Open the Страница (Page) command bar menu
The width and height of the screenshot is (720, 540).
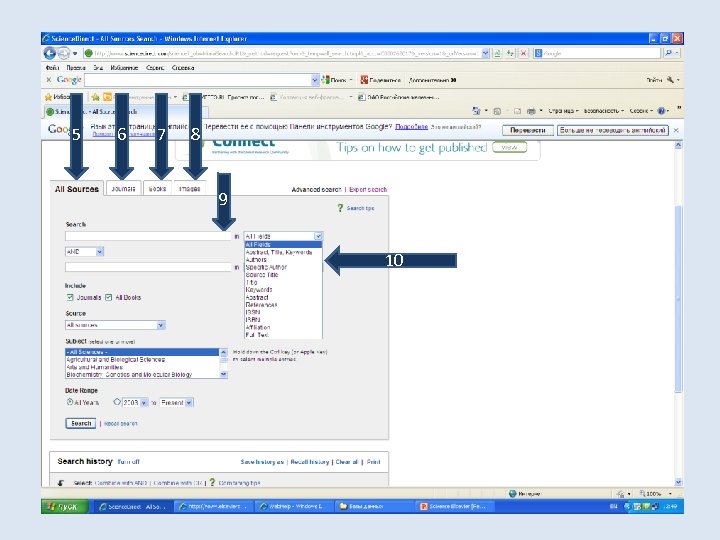(x=563, y=111)
